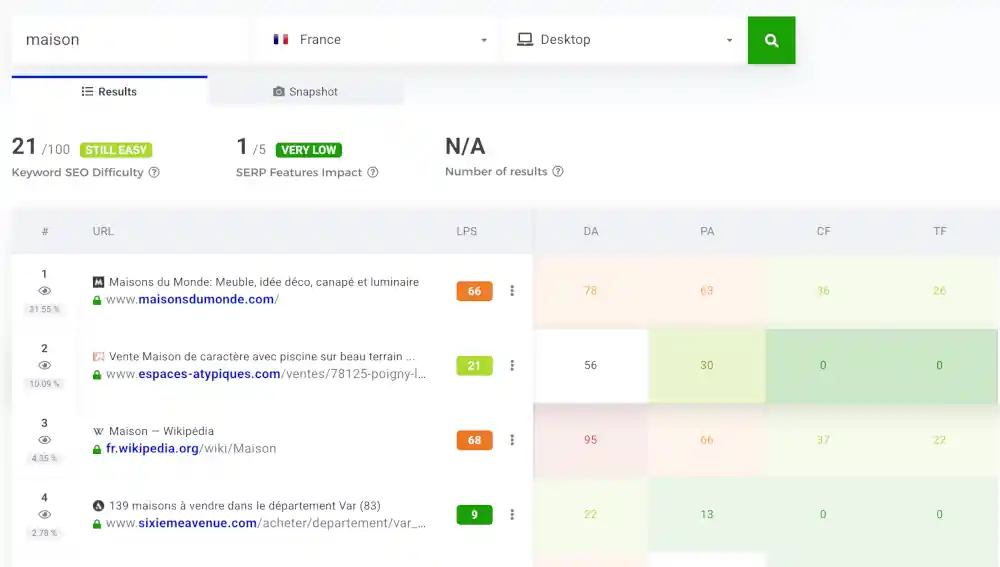Open the espaces-atypiques.com ventes link
The height and width of the screenshot is (567, 1000).
[x=266, y=374]
